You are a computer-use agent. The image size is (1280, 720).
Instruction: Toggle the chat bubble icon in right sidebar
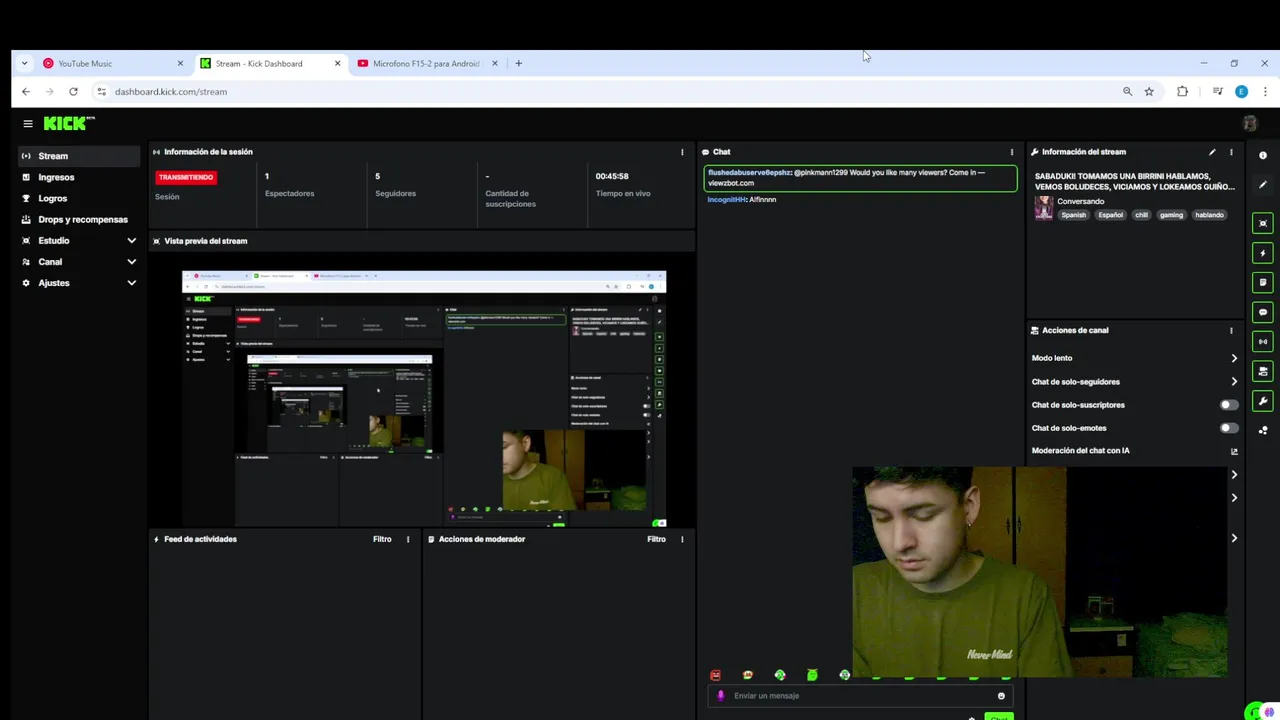[1263, 312]
